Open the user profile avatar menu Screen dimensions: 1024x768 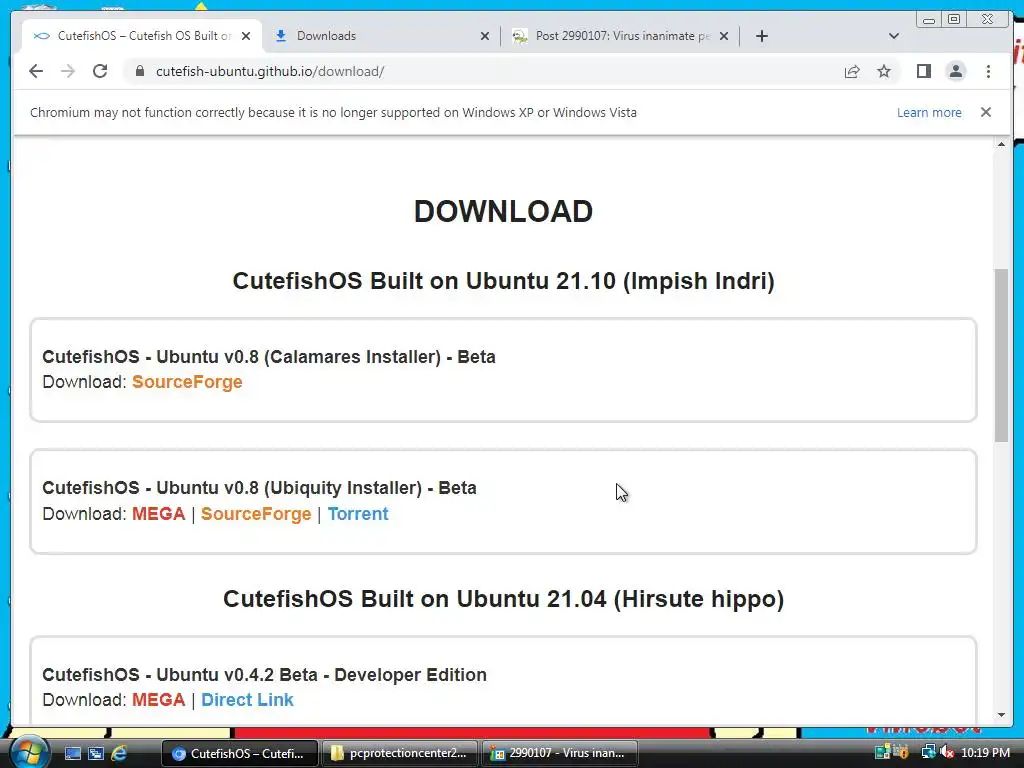click(x=955, y=71)
